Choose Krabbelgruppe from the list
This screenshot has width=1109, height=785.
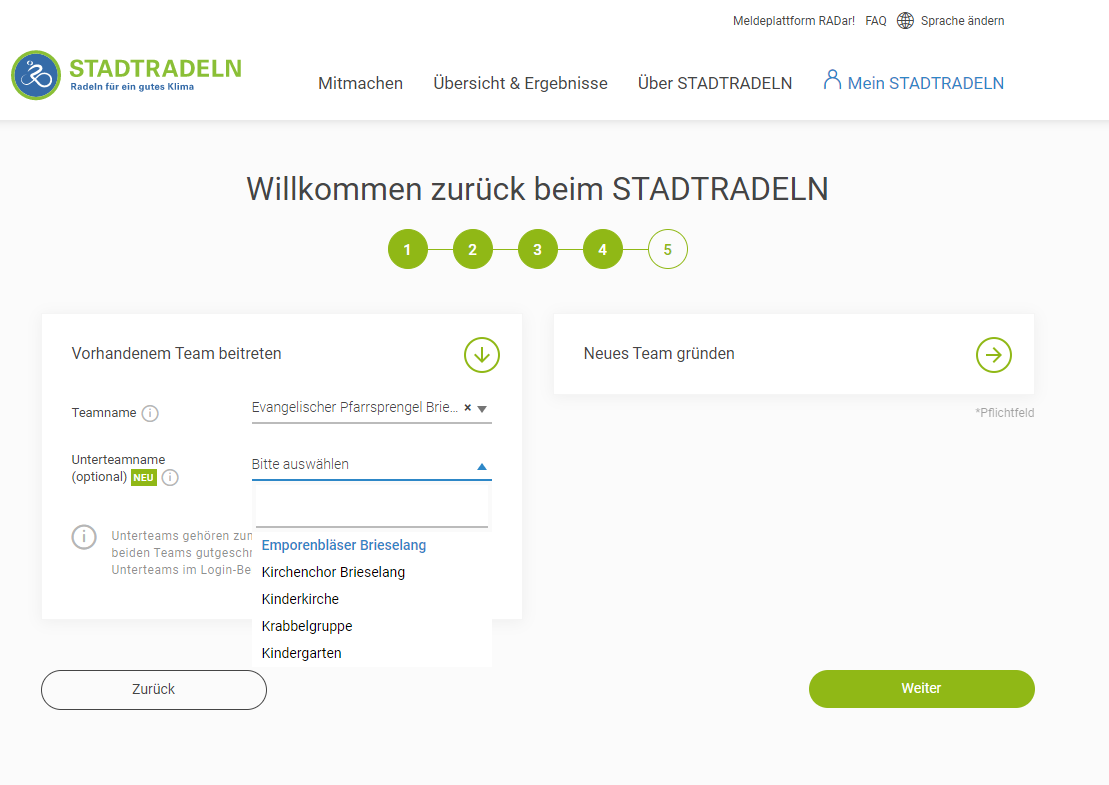307,626
